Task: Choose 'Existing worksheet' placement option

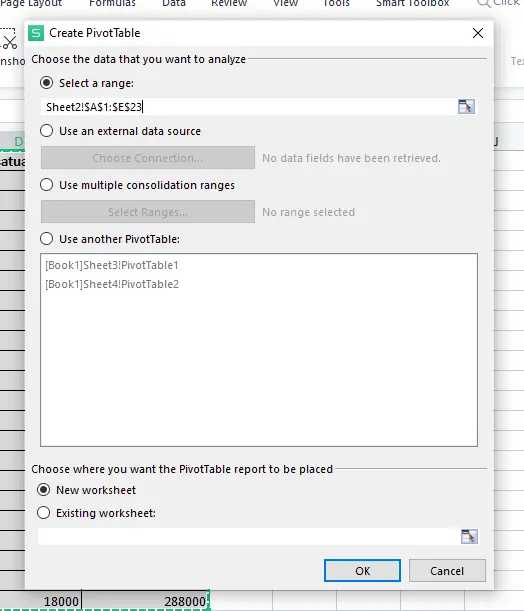Action: coord(43,512)
